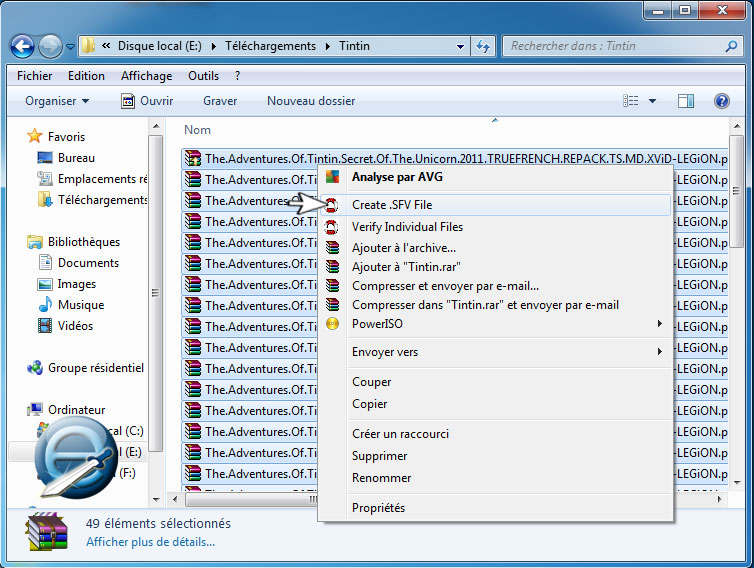The image size is (754, 568).
Task: Choose Copier in context menu
Action: (x=495, y=404)
